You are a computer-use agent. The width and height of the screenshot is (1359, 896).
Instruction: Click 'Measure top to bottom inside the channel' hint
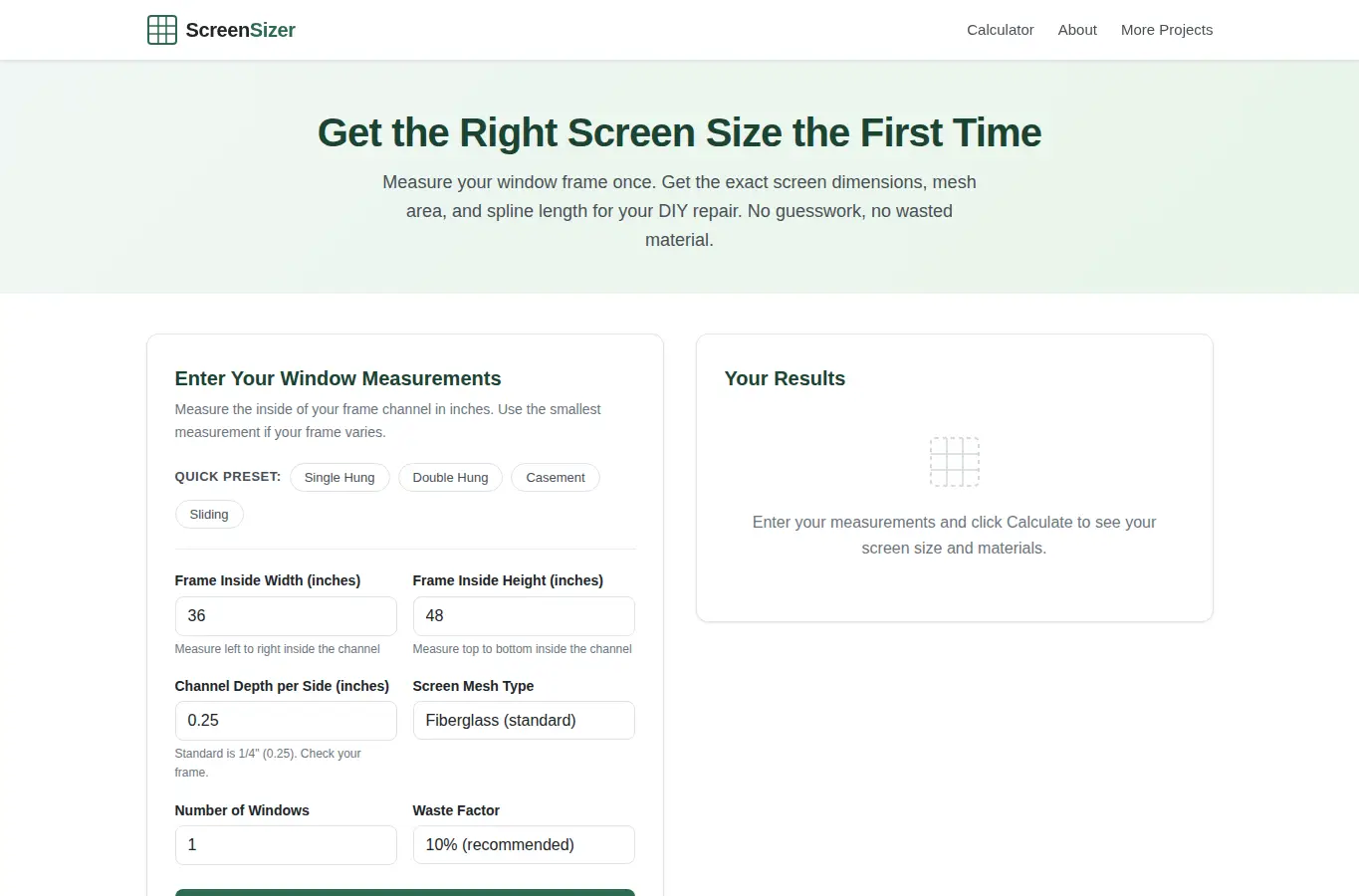pos(523,649)
